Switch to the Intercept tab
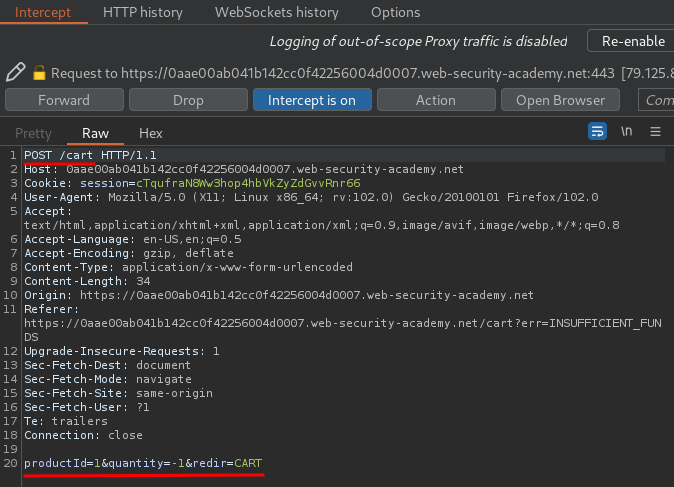 43,12
